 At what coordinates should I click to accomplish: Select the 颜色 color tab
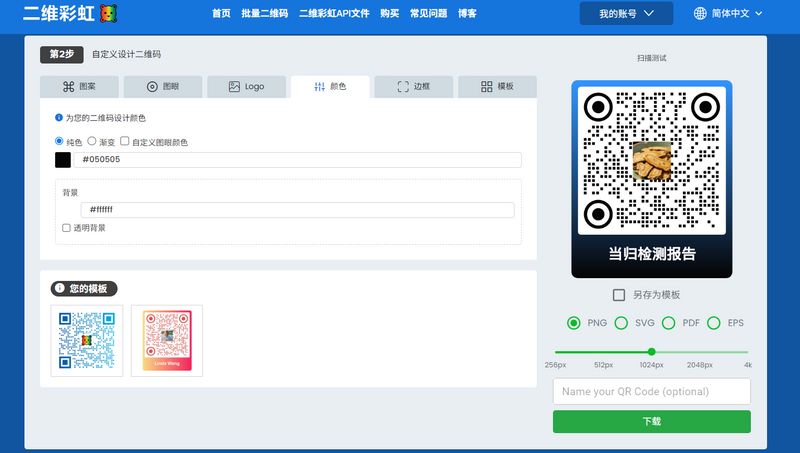pyautogui.click(x=330, y=87)
